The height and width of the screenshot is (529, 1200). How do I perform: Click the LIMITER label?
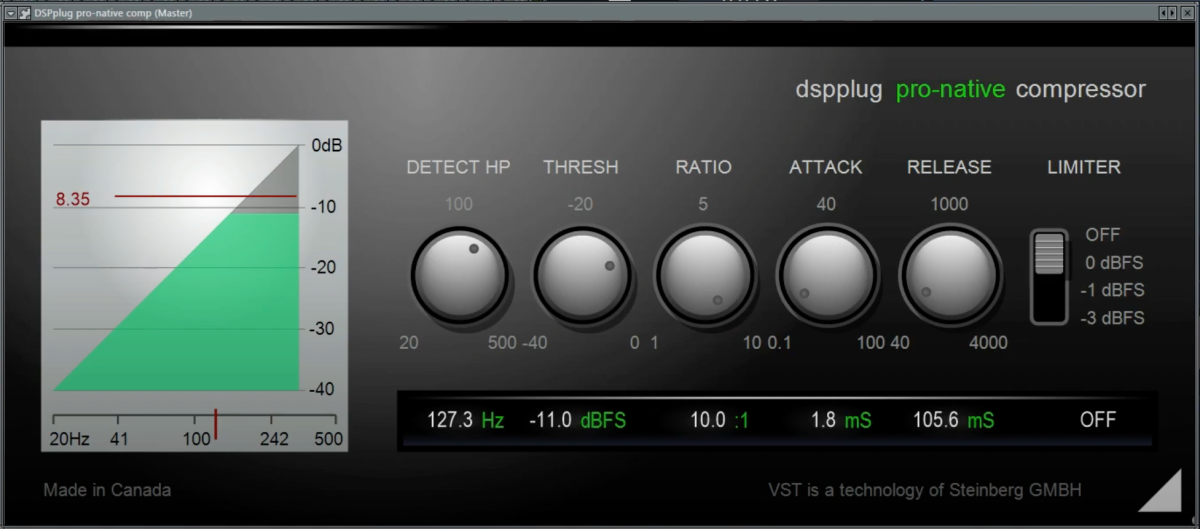1084,167
